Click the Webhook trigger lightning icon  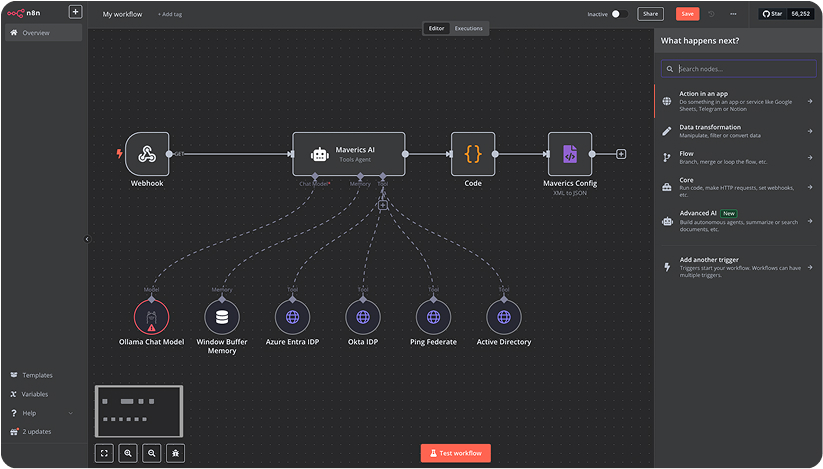tap(119, 154)
